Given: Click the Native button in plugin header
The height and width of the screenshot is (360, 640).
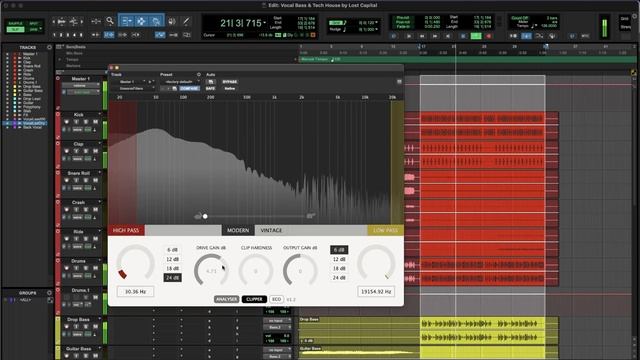Looking at the screenshot, I should [x=230, y=89].
